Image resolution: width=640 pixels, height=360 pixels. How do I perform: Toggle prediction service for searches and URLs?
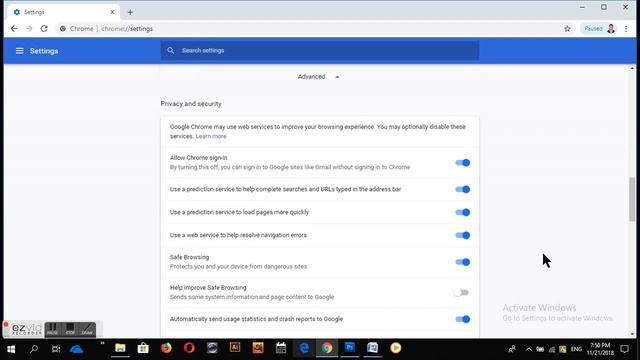click(462, 189)
